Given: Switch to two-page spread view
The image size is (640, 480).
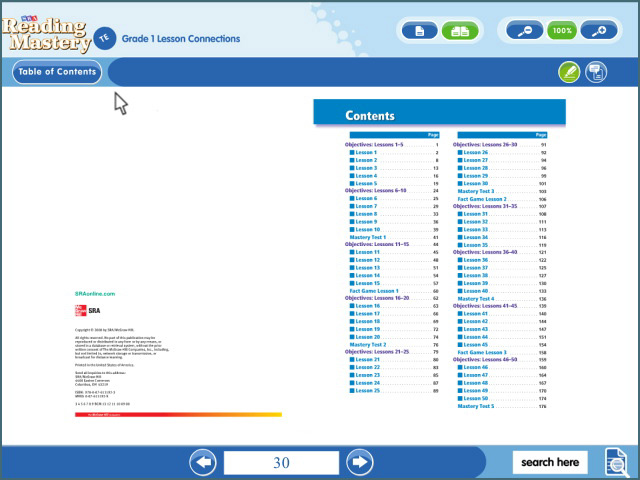Looking at the screenshot, I should tap(459, 31).
